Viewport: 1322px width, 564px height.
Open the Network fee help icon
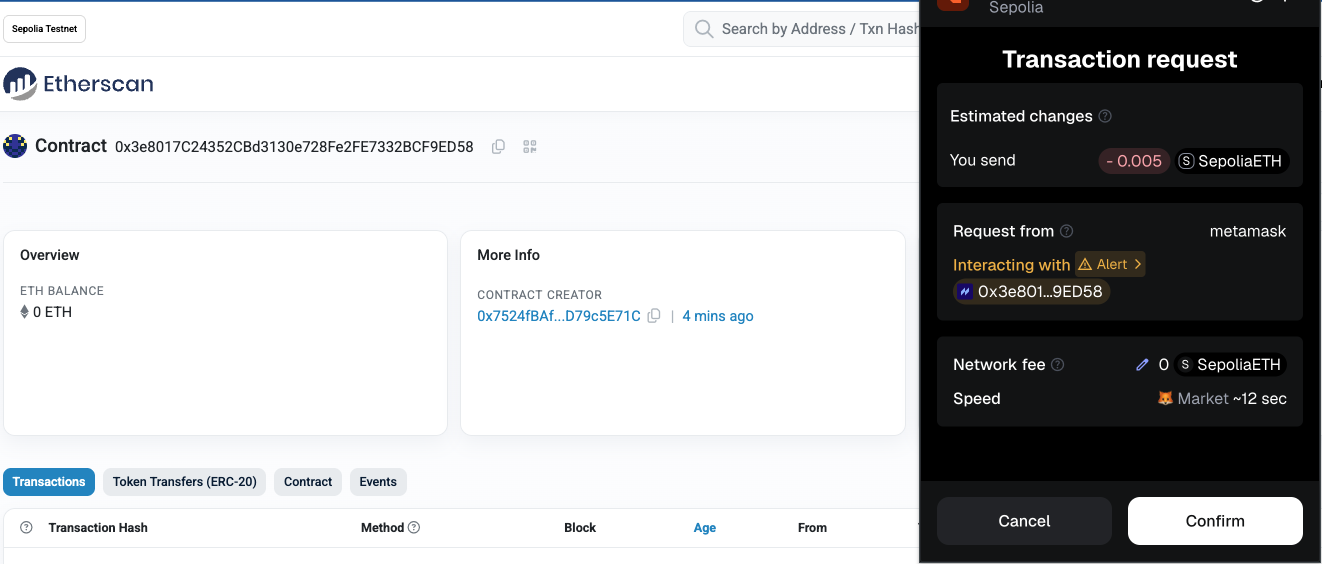tap(1057, 365)
